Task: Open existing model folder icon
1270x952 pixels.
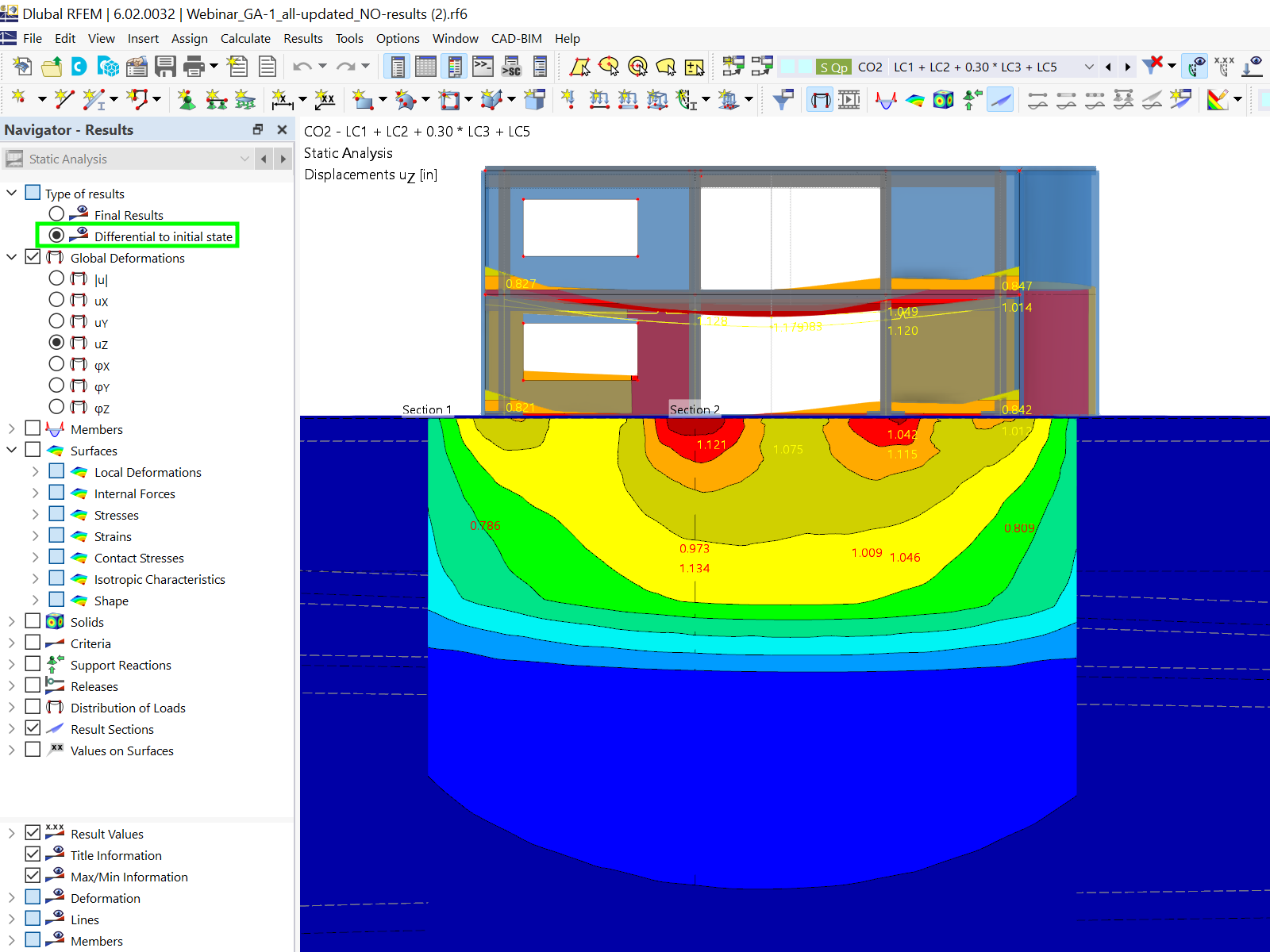Action: point(52,67)
